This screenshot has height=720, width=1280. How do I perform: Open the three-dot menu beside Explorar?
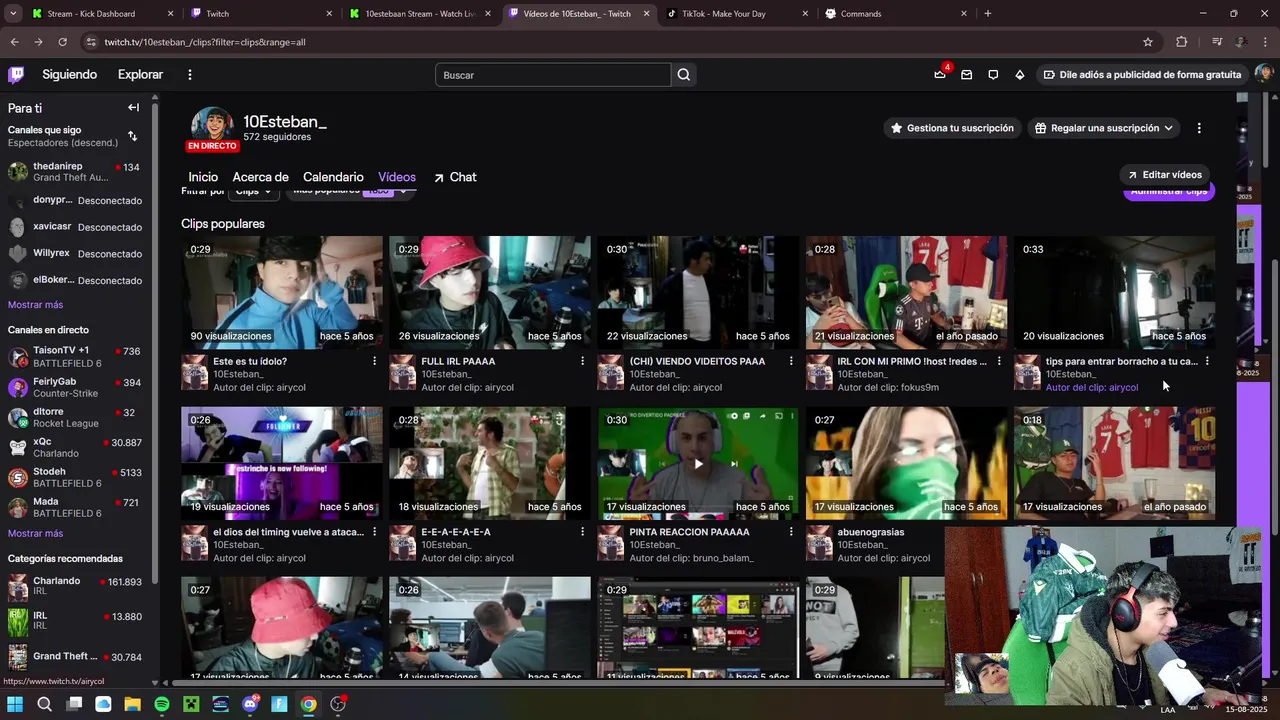[189, 75]
